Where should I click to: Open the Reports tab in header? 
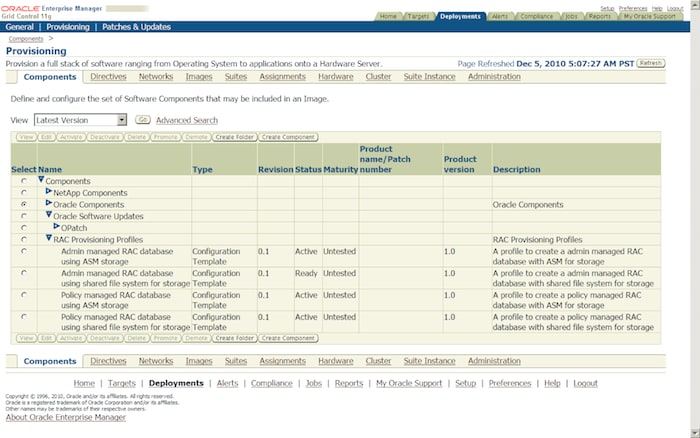(600, 17)
